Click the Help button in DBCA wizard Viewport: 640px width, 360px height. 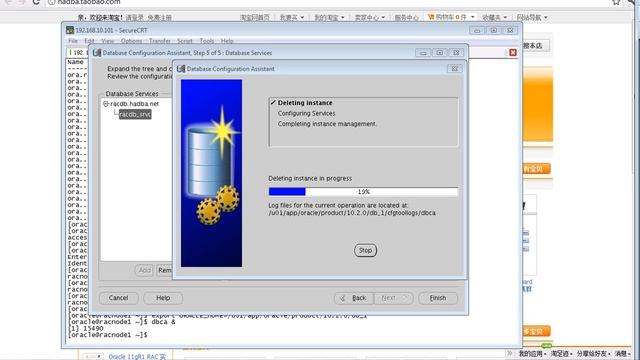pyautogui.click(x=163, y=298)
